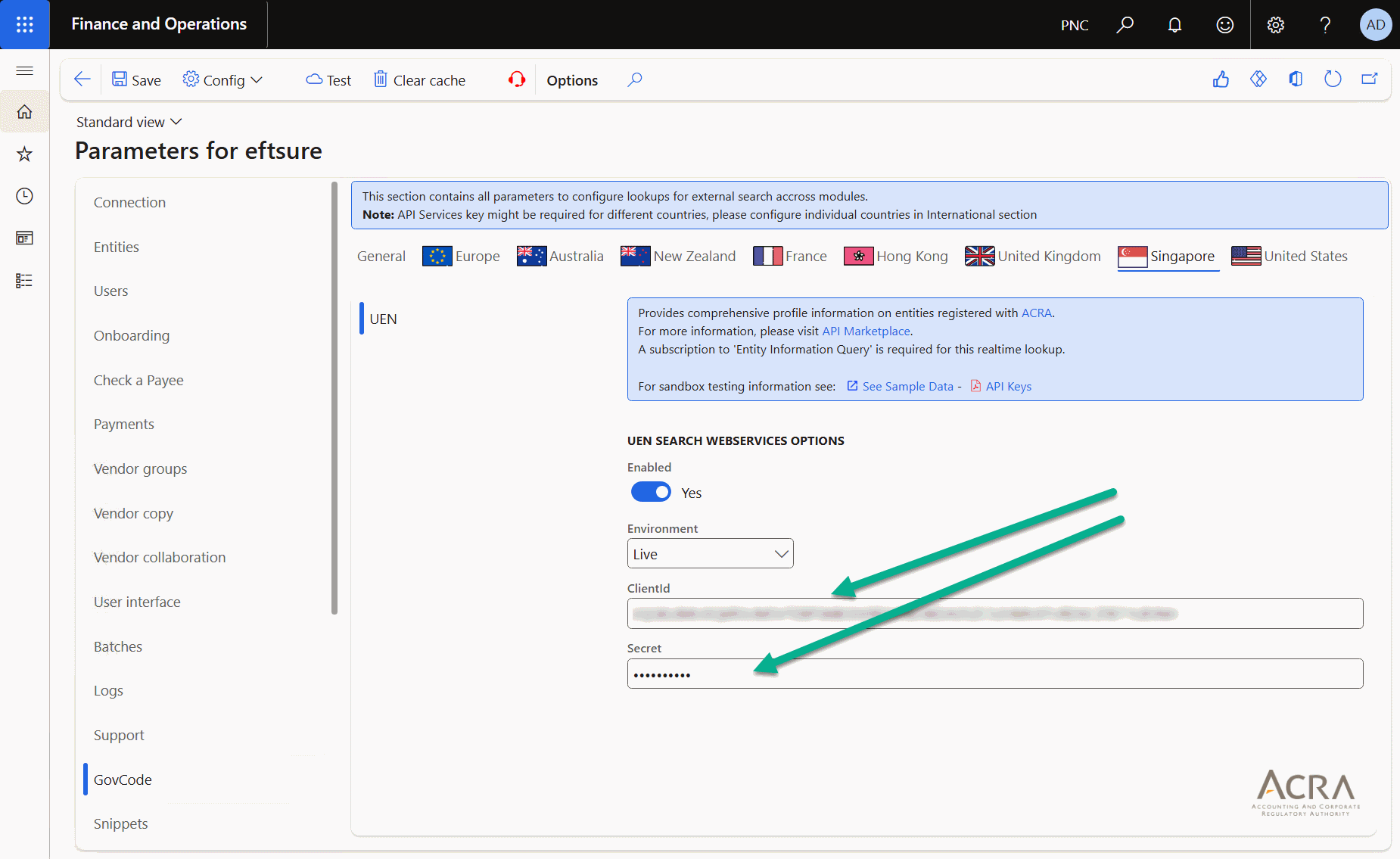This screenshot has width=1400, height=859.
Task: Open Modules list icon in sidebar
Action: [x=25, y=281]
